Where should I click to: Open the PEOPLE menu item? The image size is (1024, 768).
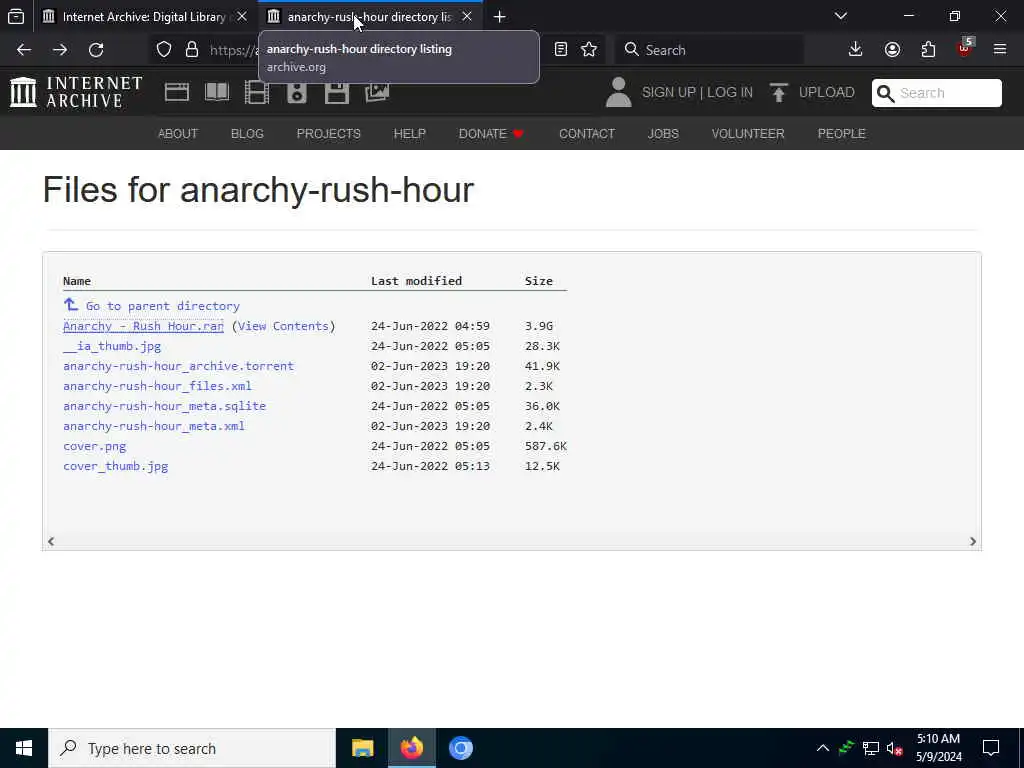[841, 133]
